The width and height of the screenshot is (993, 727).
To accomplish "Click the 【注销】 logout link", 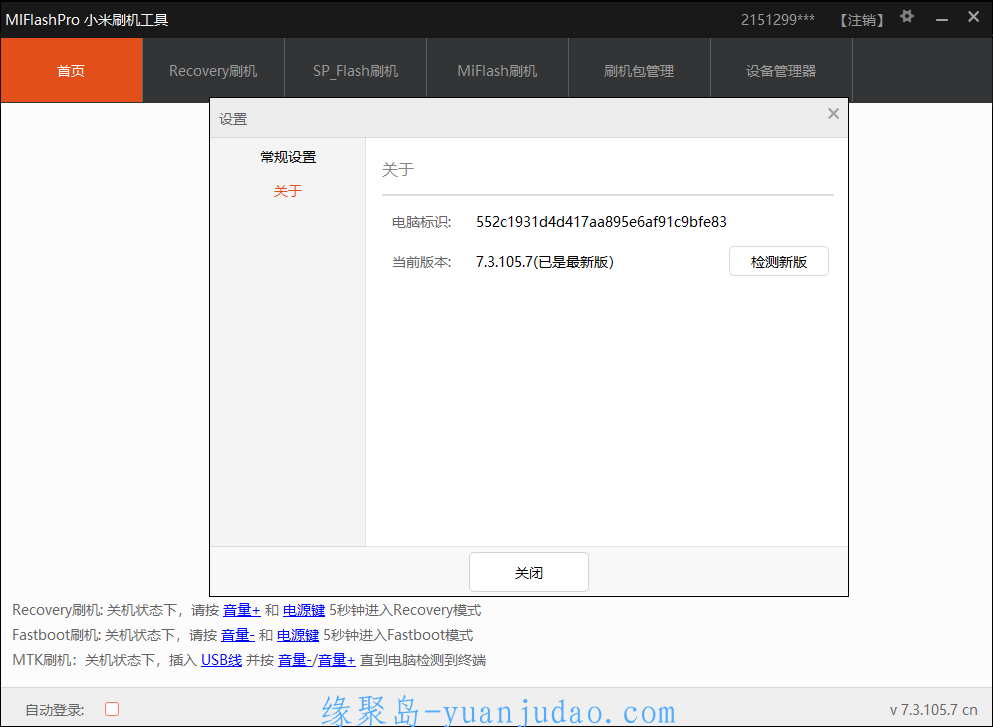I will (862, 20).
